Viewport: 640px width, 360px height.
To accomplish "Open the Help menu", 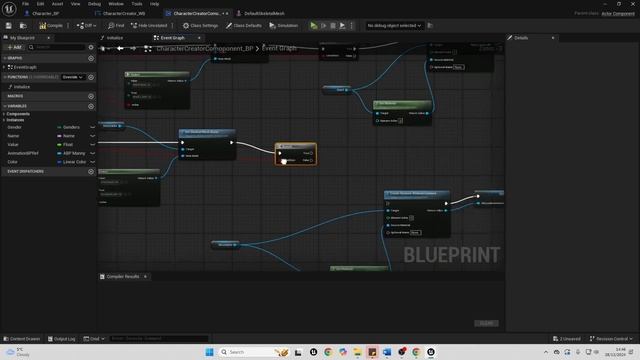I will (154, 4).
